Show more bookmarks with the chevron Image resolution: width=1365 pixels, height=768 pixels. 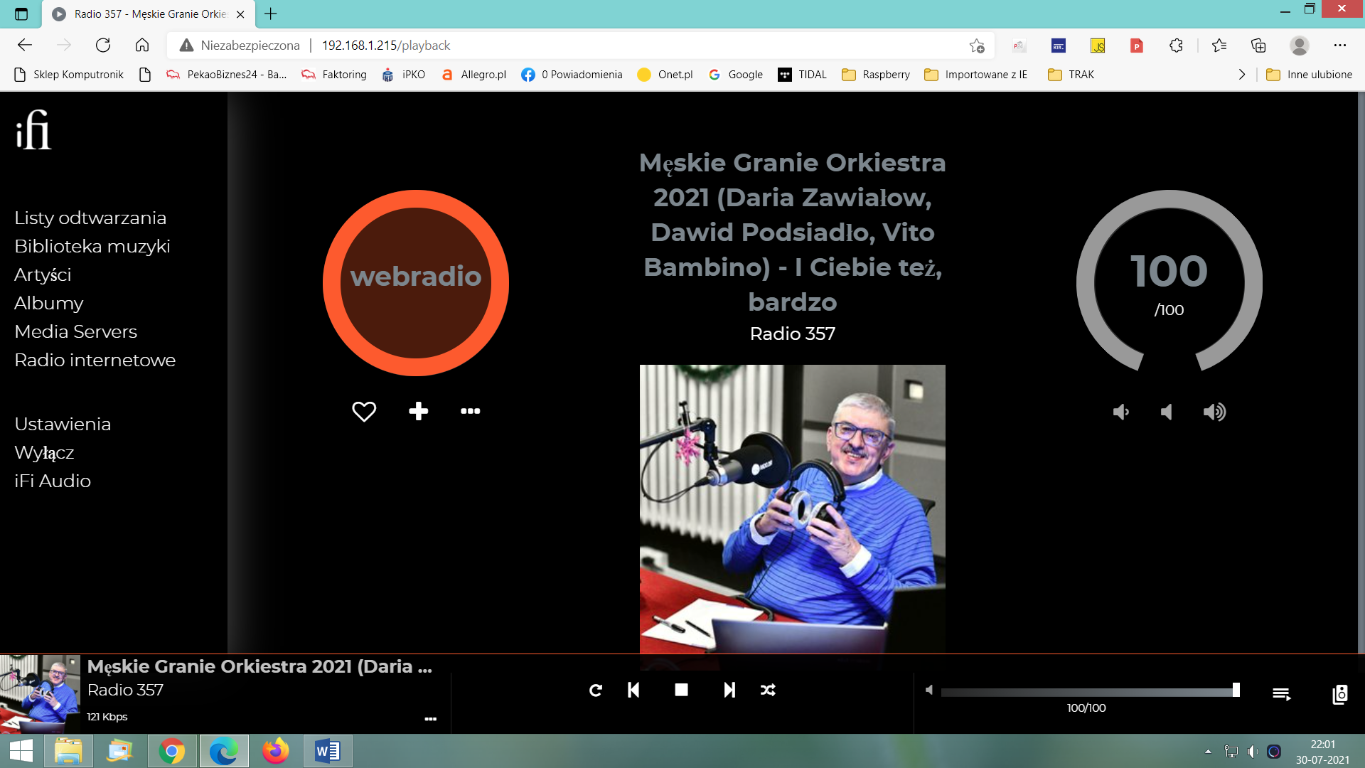(x=1242, y=74)
